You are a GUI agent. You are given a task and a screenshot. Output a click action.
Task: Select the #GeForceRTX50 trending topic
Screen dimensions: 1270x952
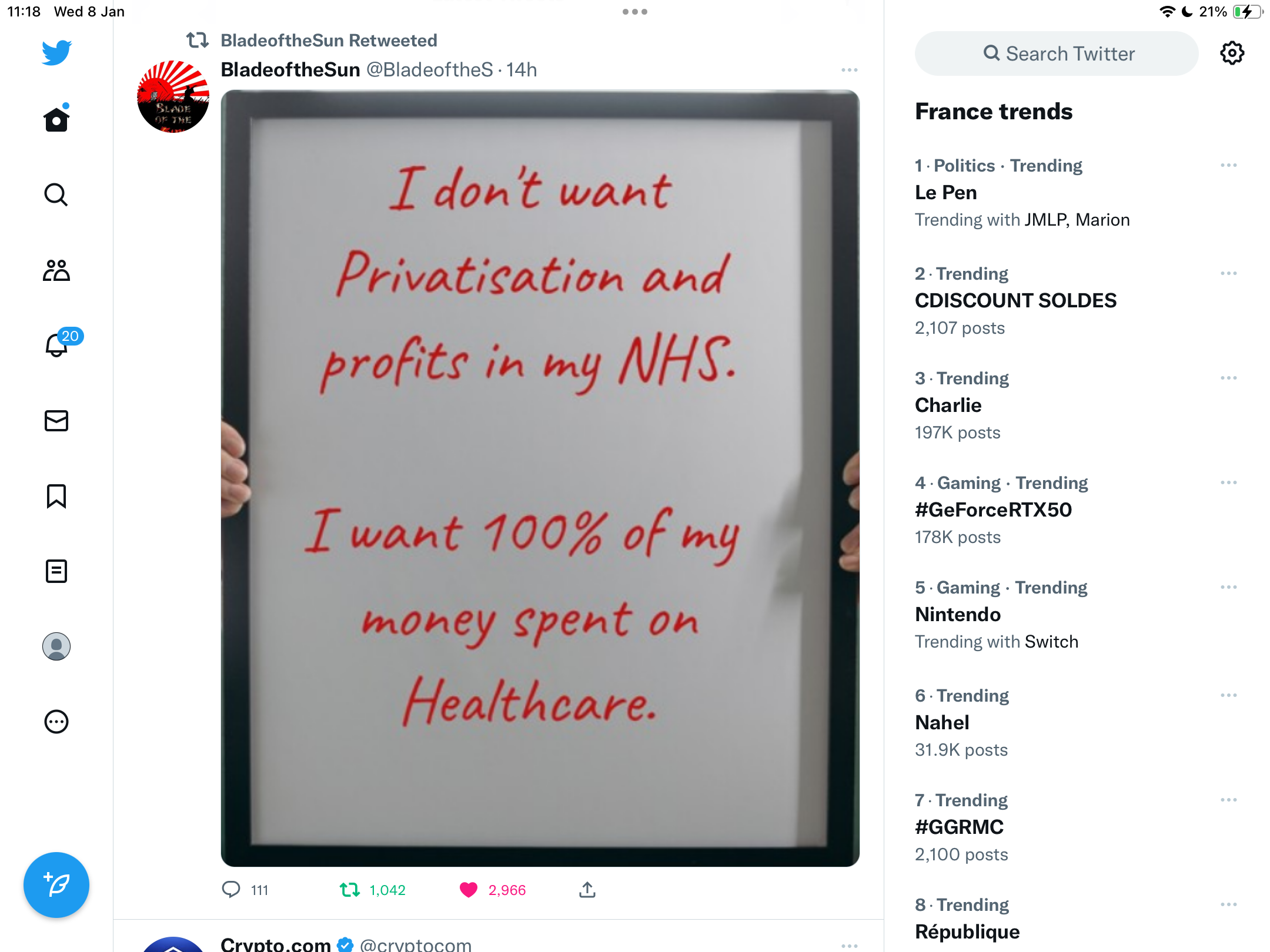pos(993,509)
